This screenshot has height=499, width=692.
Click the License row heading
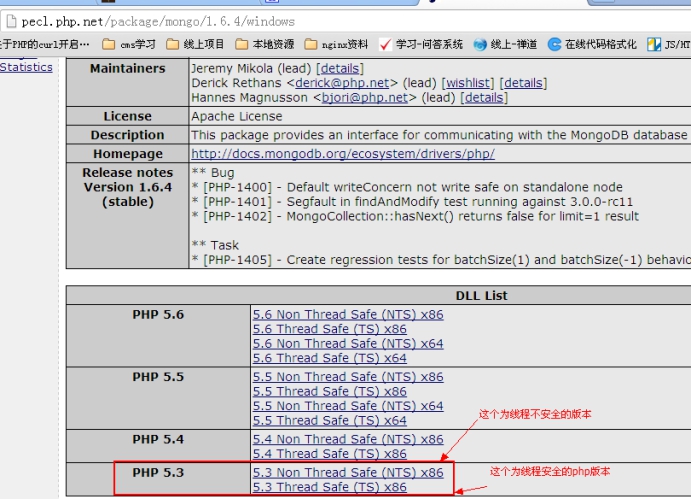point(128,116)
